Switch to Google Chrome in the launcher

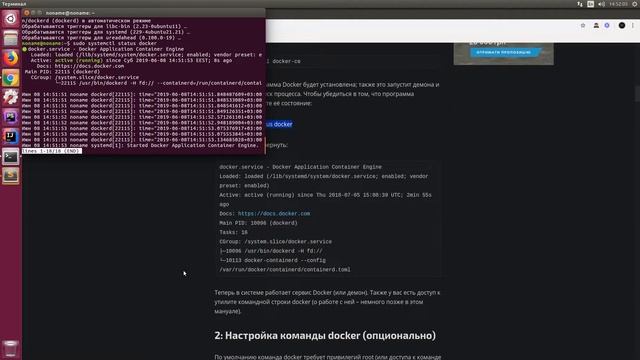(11, 78)
